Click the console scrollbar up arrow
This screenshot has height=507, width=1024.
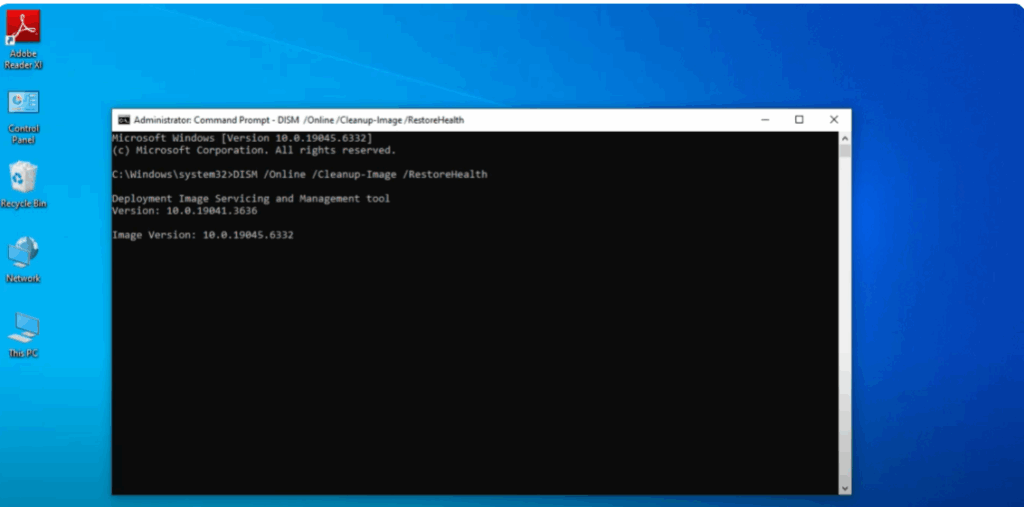(845, 138)
